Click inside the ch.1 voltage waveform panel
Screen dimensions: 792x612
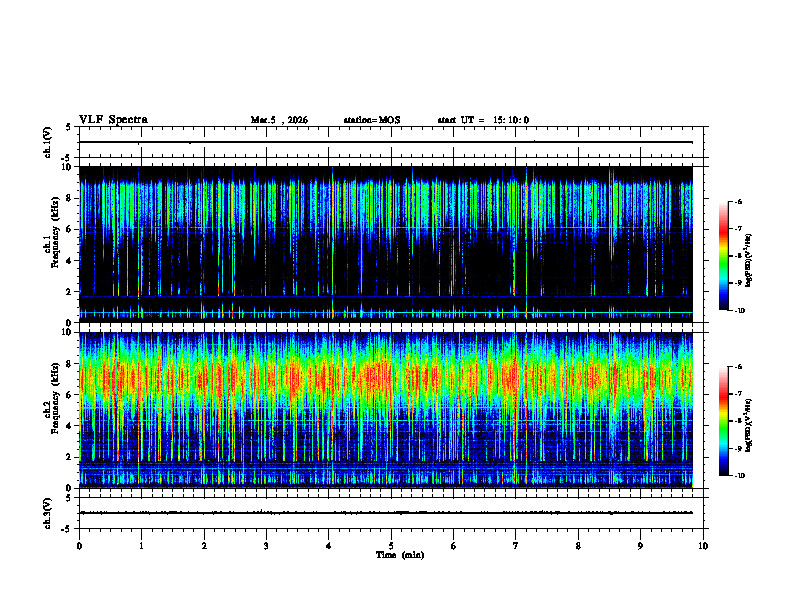pyautogui.click(x=391, y=142)
